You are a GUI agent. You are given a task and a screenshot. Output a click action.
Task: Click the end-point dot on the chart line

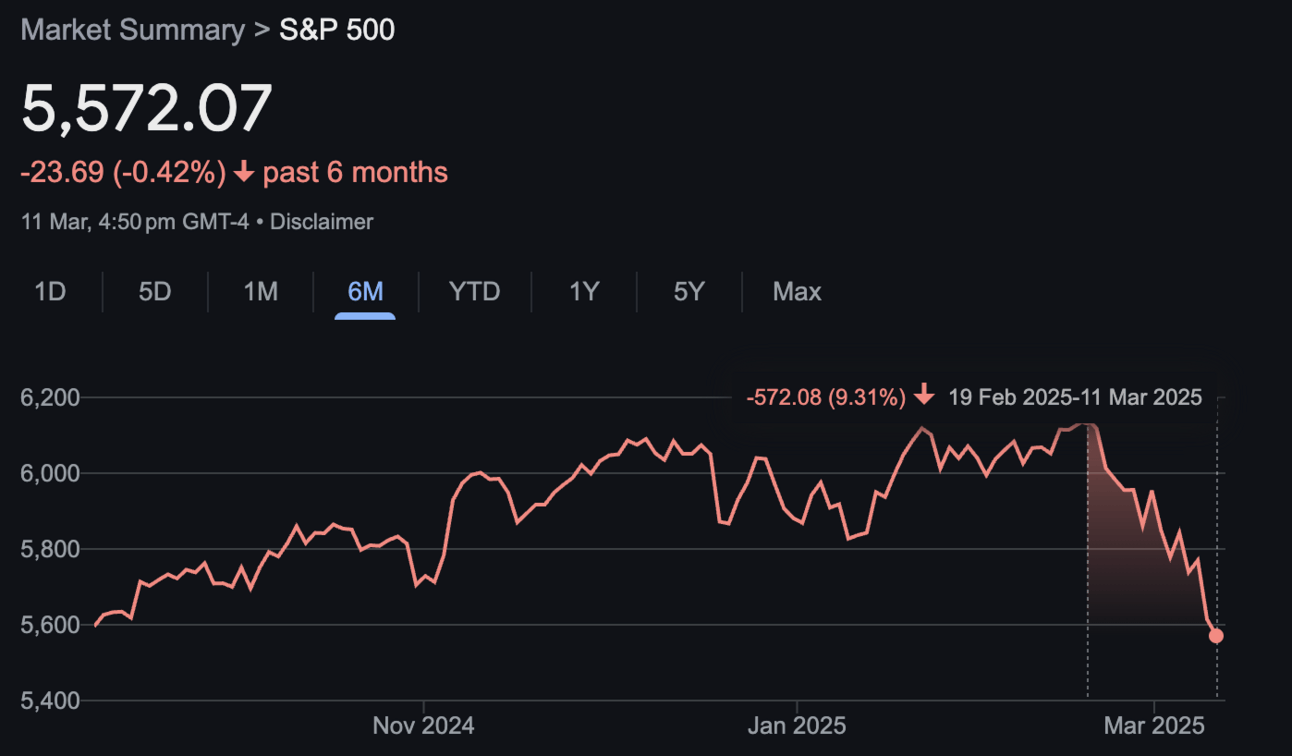(1216, 636)
